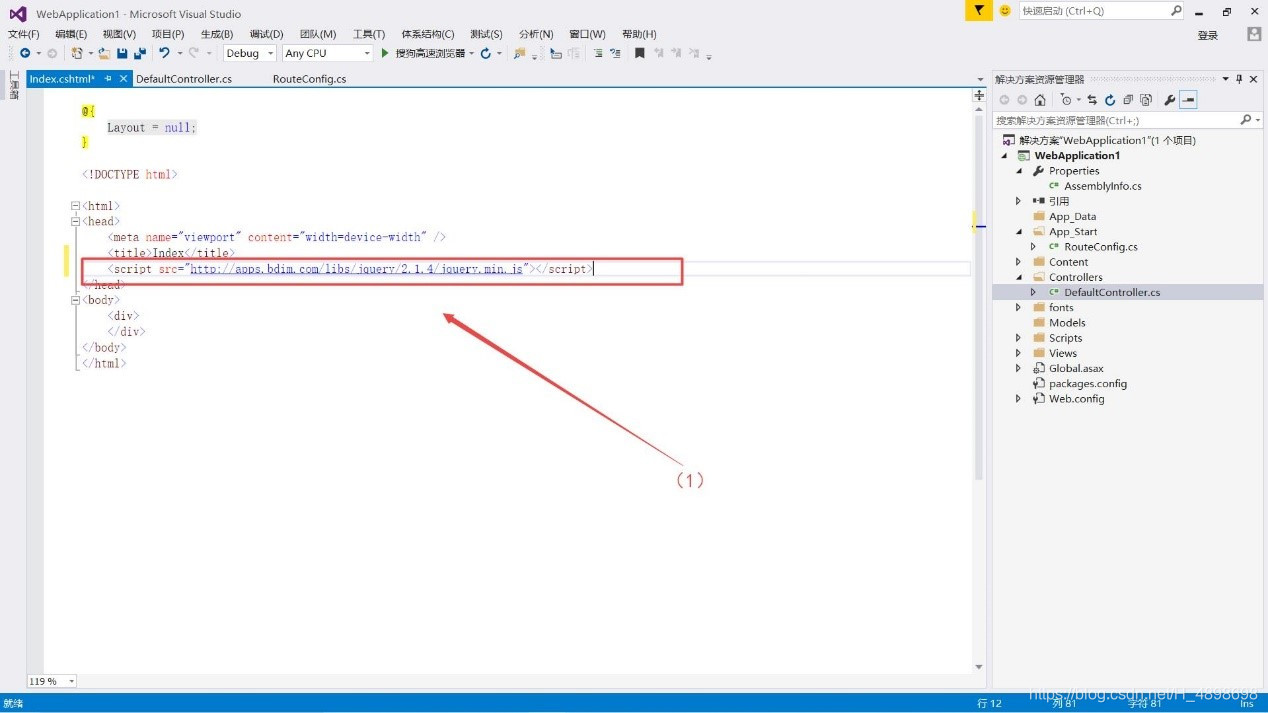Switch to the RouteConfig.cs tab

(310, 79)
